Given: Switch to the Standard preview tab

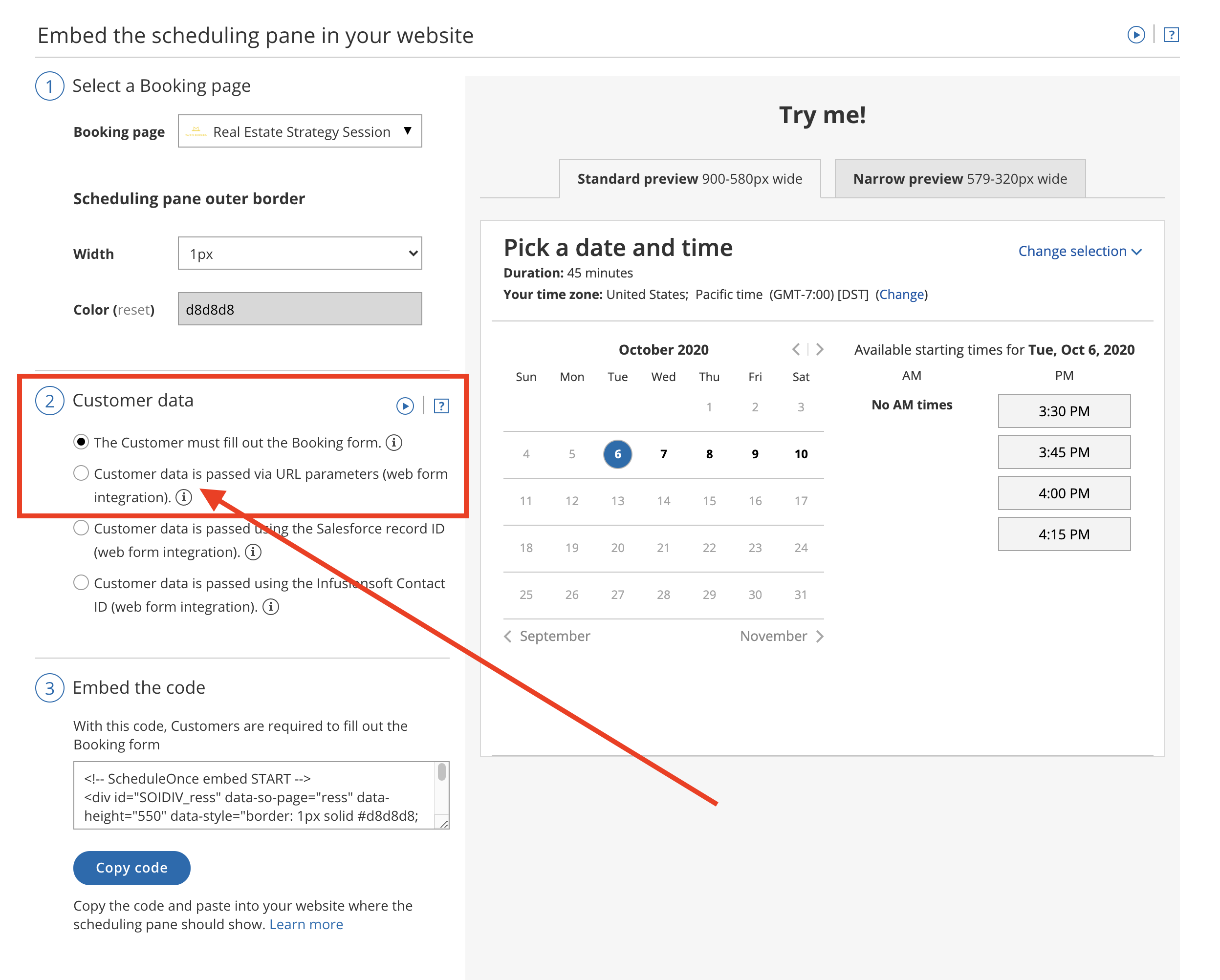Looking at the screenshot, I should (689, 179).
